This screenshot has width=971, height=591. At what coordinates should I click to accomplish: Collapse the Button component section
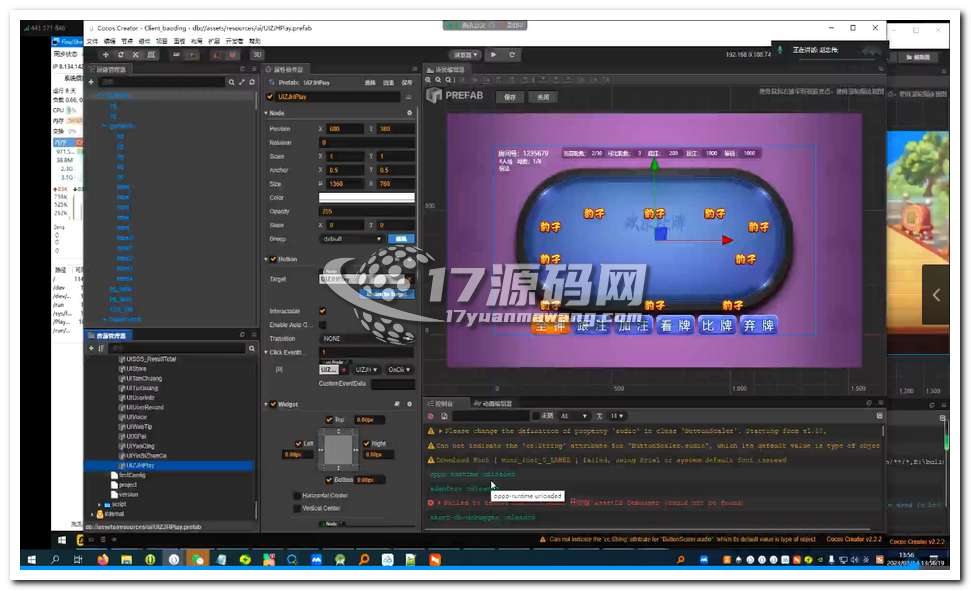point(266,259)
